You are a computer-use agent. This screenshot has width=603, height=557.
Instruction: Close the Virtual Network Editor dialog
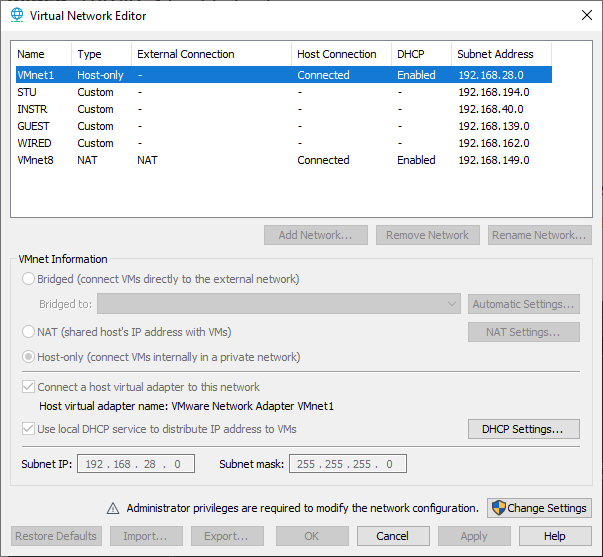pos(586,15)
